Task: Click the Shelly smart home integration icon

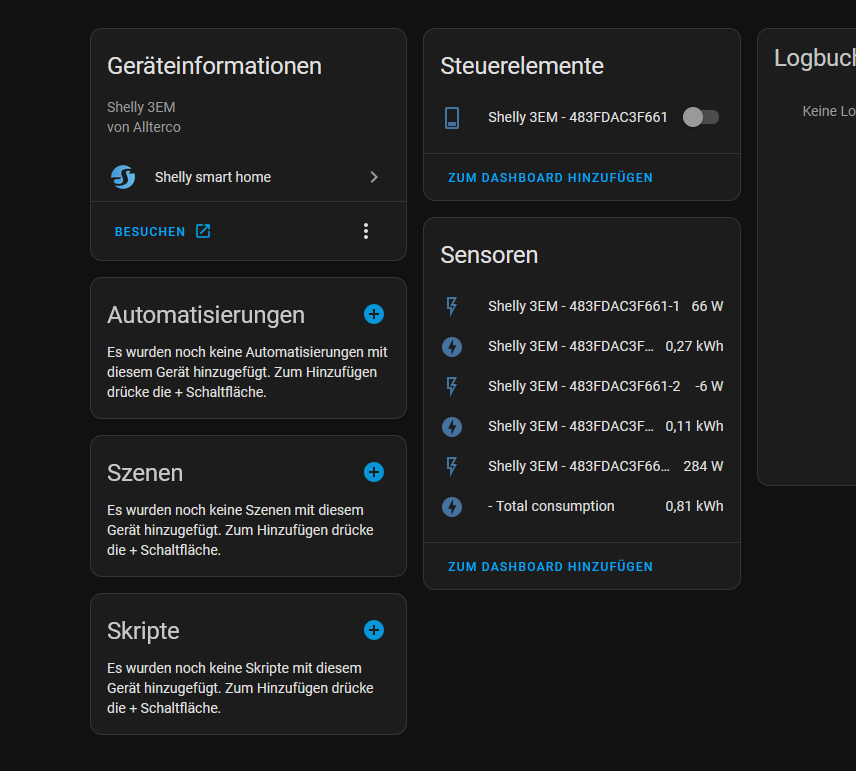Action: (122, 177)
